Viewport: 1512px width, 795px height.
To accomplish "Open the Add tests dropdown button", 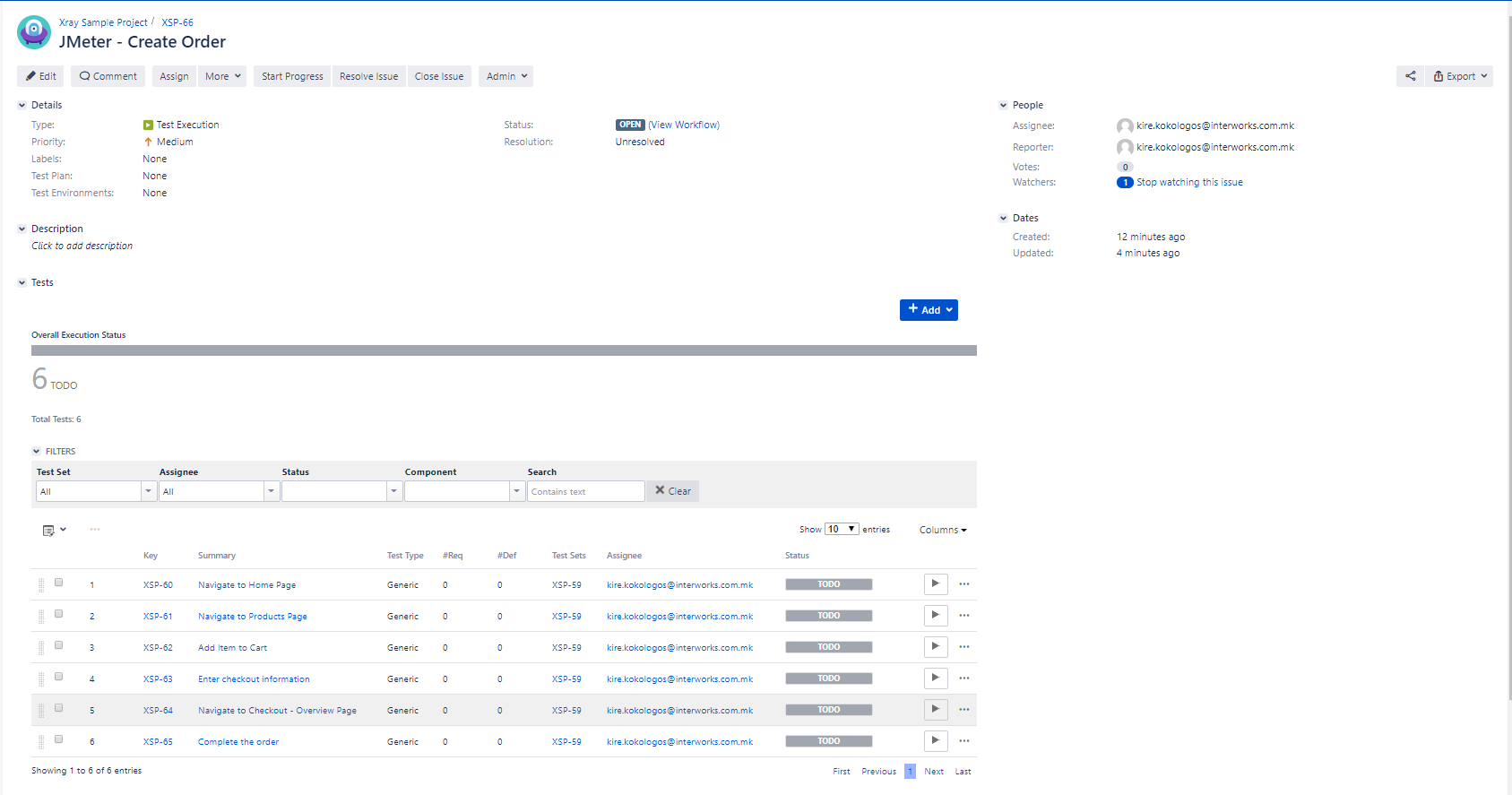I will [929, 310].
